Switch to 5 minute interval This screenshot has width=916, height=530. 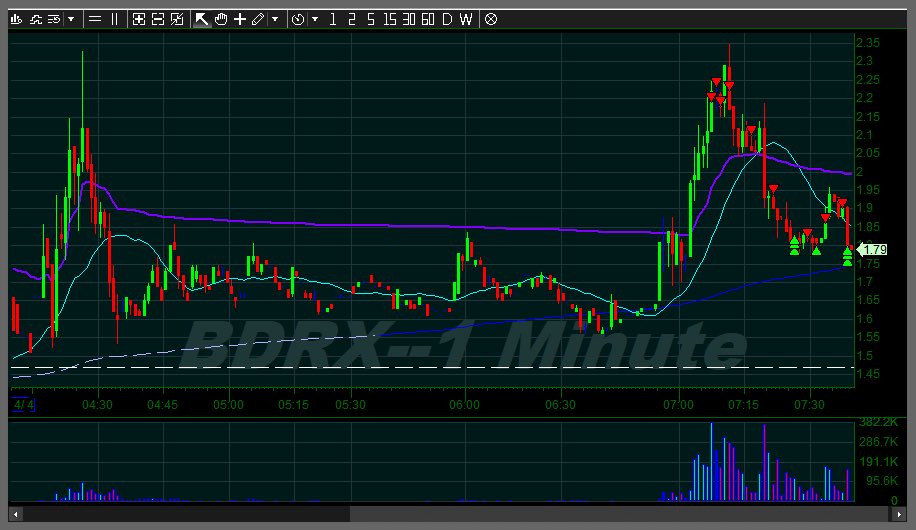coord(370,19)
